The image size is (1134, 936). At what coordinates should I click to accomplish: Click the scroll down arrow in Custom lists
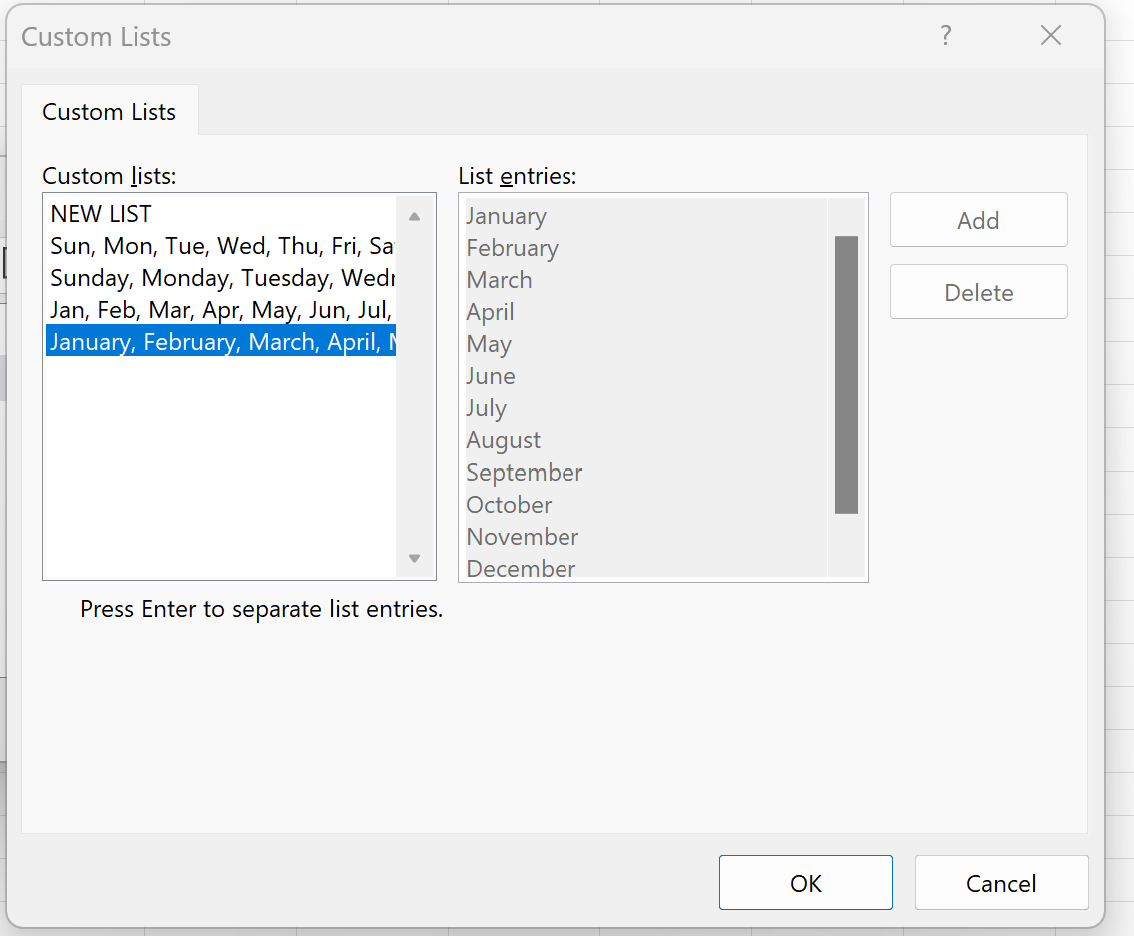click(414, 558)
